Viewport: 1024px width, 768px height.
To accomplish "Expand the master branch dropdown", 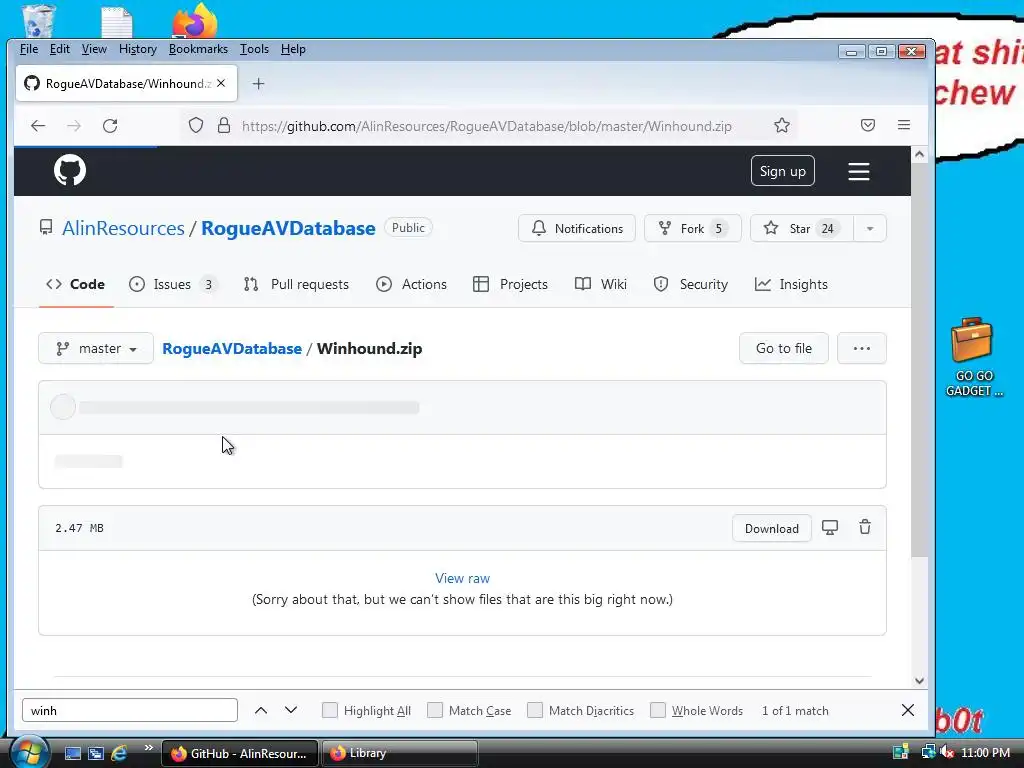I will click(96, 348).
